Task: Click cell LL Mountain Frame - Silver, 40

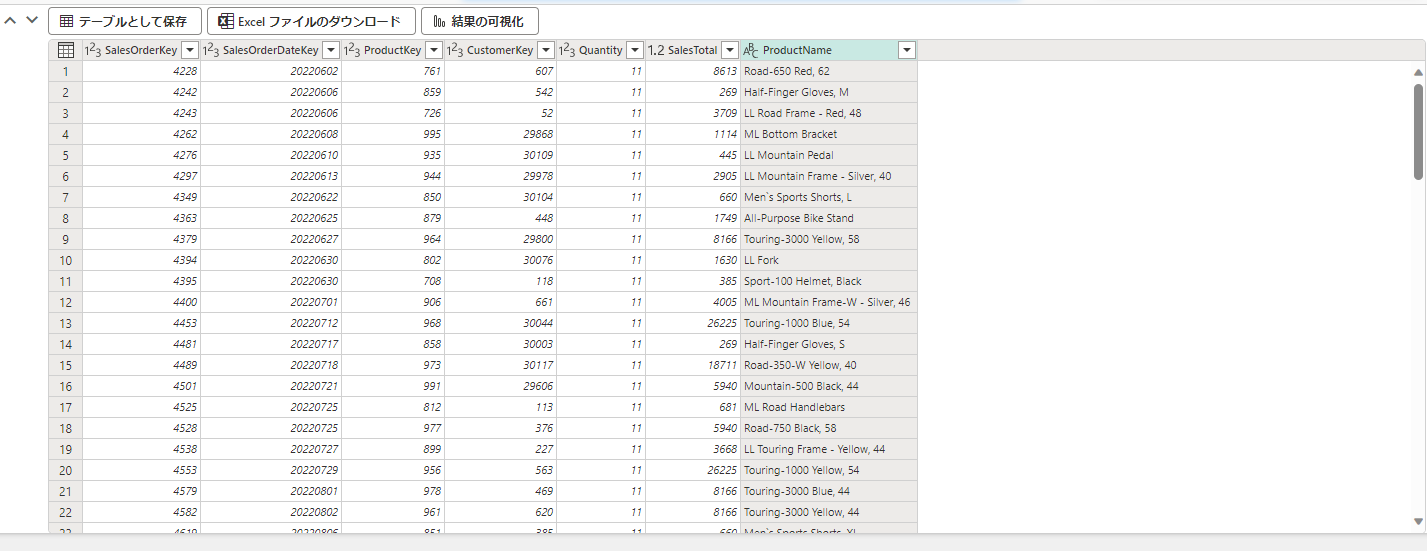Action: pyautogui.click(x=828, y=176)
